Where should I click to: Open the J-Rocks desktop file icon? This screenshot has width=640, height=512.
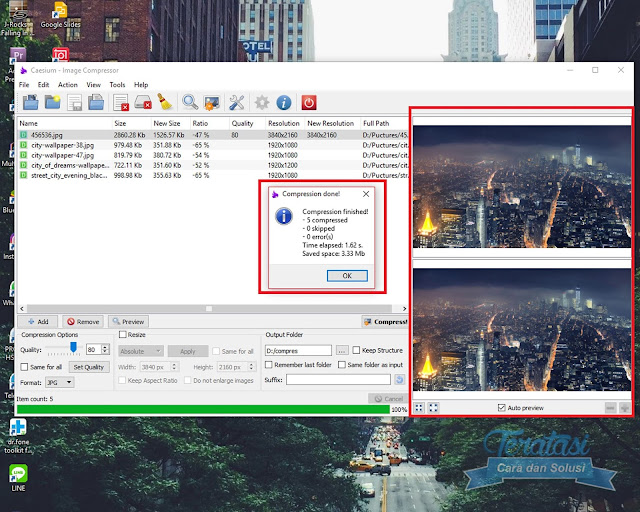click(x=17, y=20)
